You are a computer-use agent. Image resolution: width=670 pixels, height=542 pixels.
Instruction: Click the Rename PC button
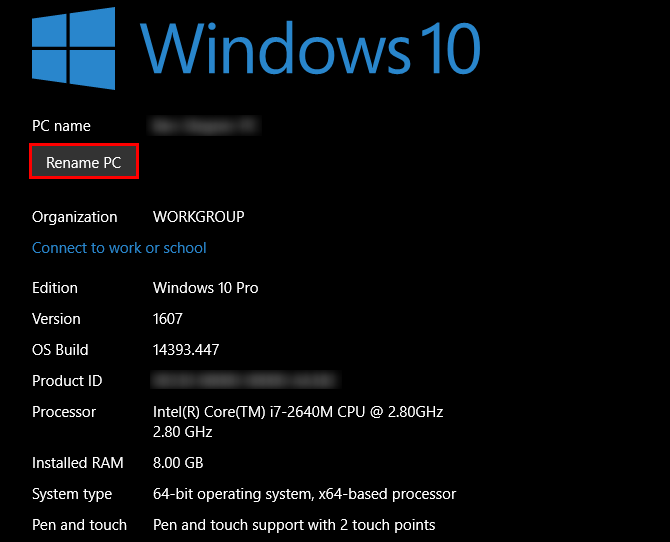coord(84,162)
